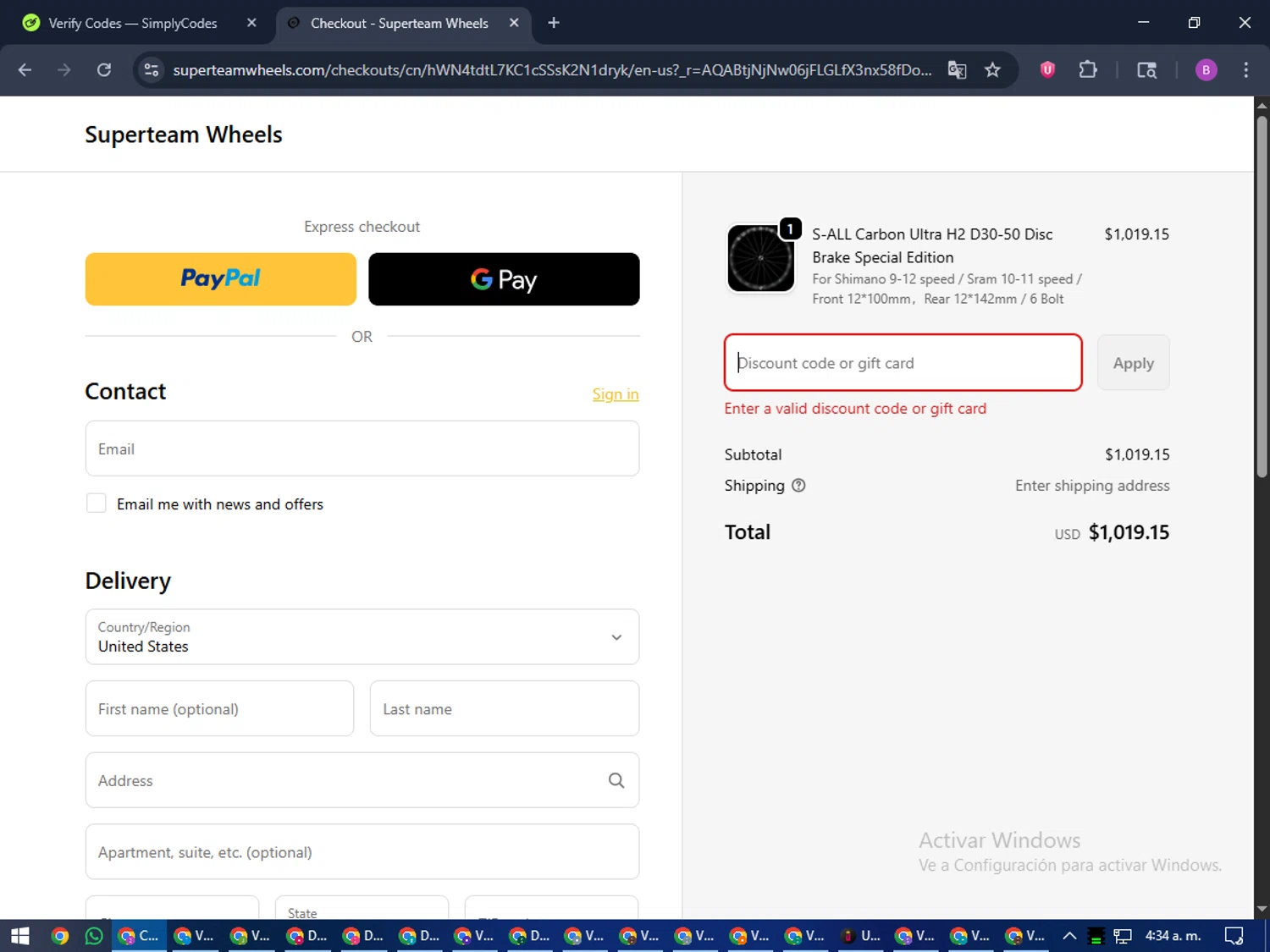Open the taskbar window labeled U...
Image resolution: width=1270 pixels, height=952 pixels.
(861, 936)
